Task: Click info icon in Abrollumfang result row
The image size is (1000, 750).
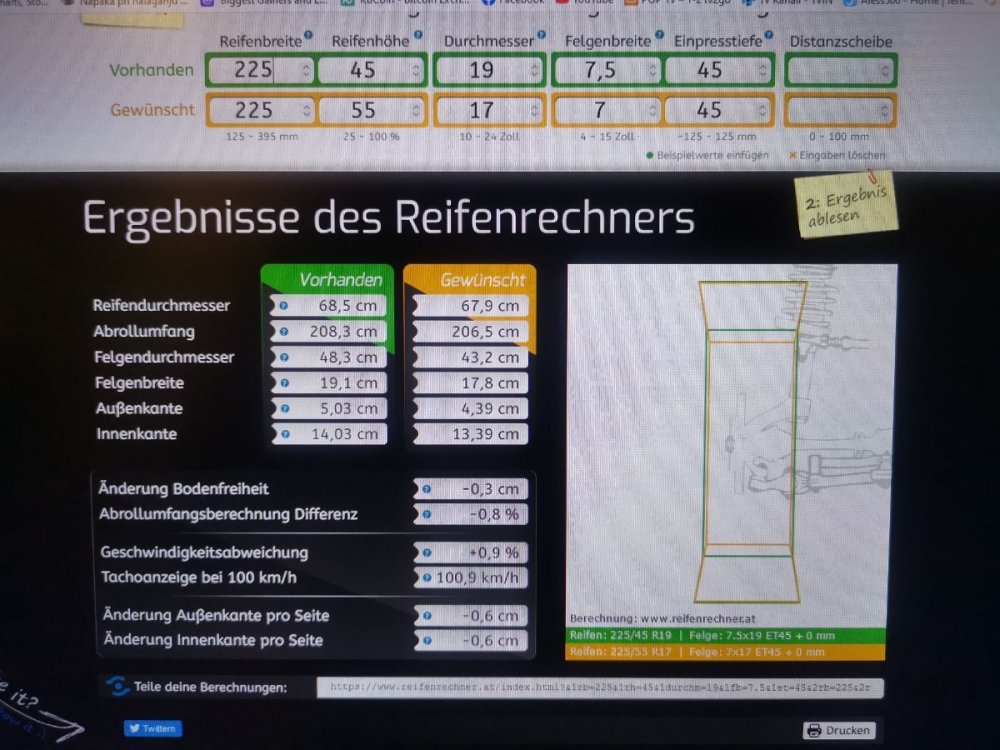Action: tap(283, 332)
